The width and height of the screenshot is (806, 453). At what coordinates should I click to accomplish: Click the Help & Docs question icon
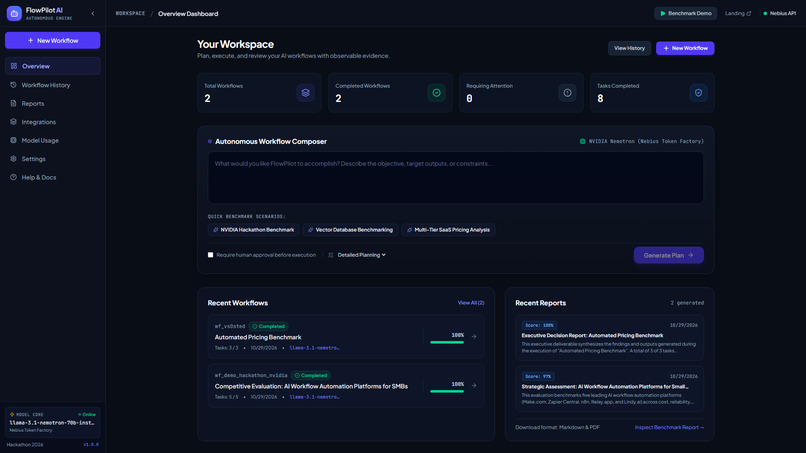[x=13, y=177]
